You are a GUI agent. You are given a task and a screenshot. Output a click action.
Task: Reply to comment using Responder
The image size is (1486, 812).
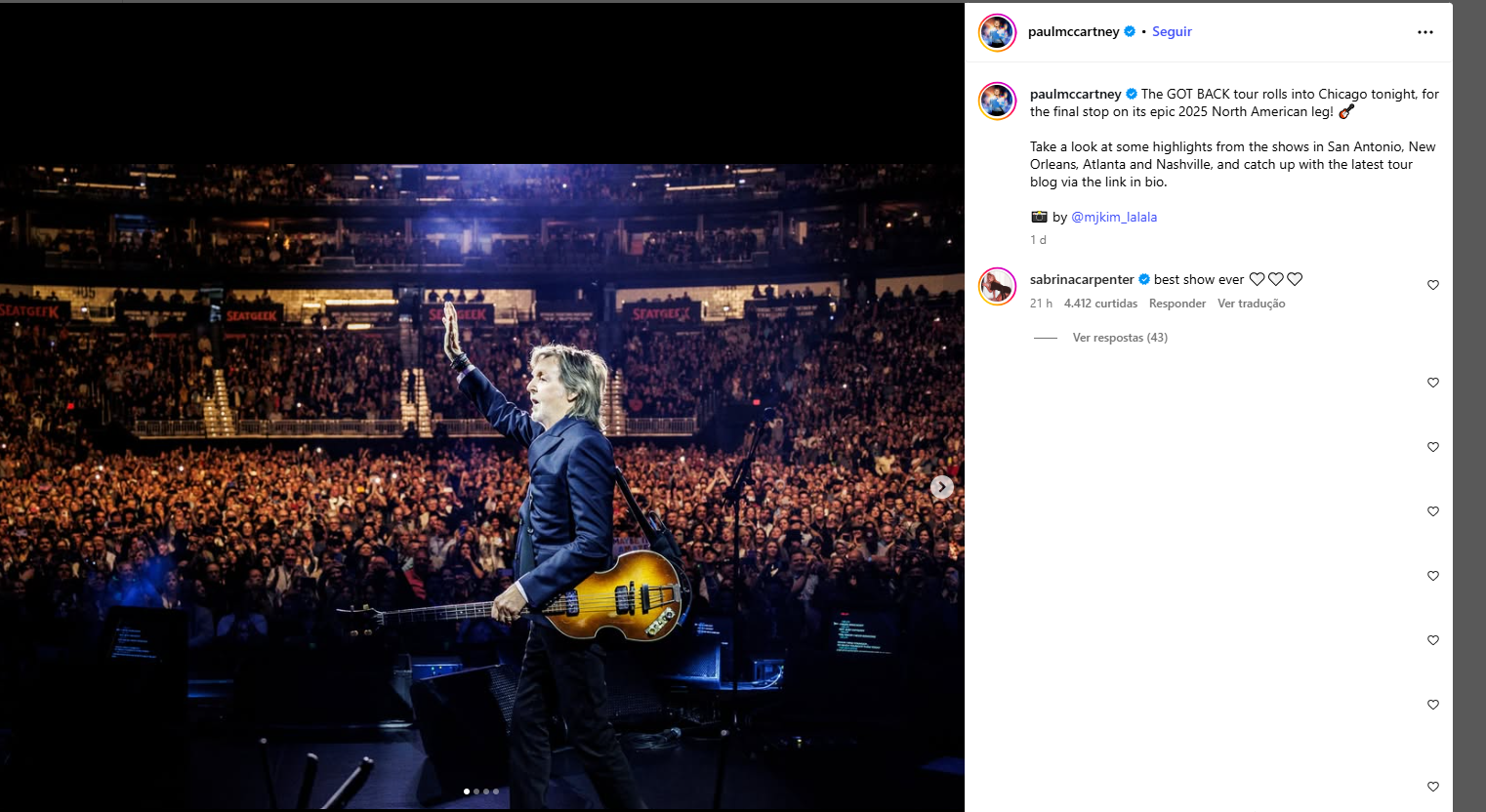click(1176, 304)
